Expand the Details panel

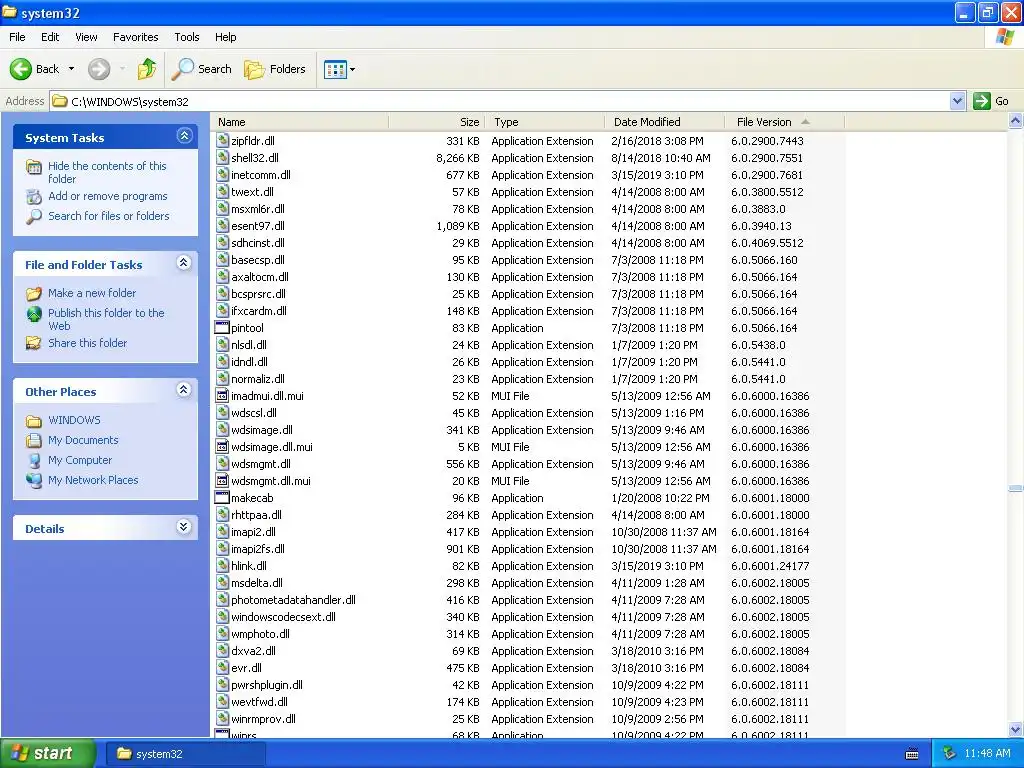point(184,526)
